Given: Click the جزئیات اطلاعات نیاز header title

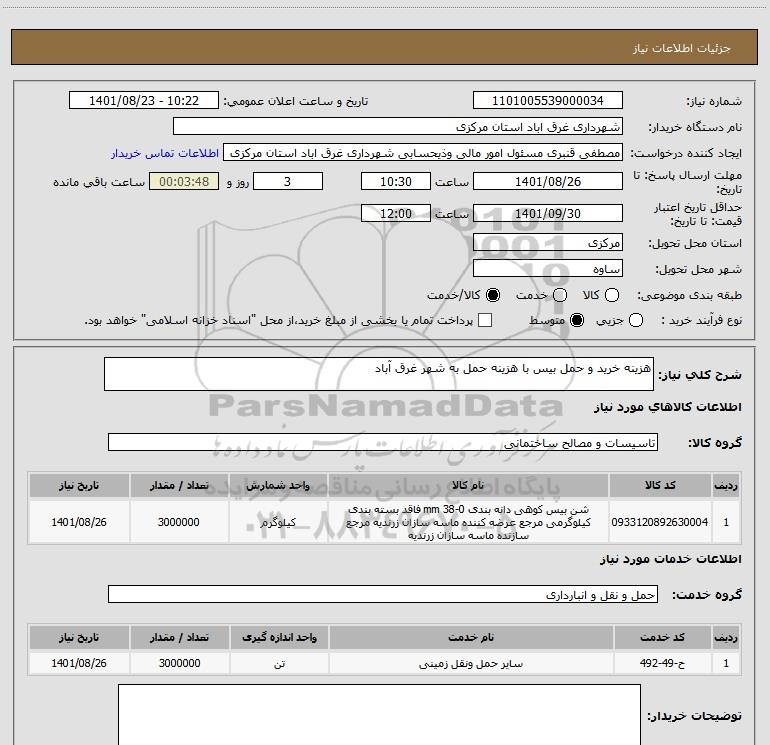Looking at the screenshot, I should coord(681,48).
